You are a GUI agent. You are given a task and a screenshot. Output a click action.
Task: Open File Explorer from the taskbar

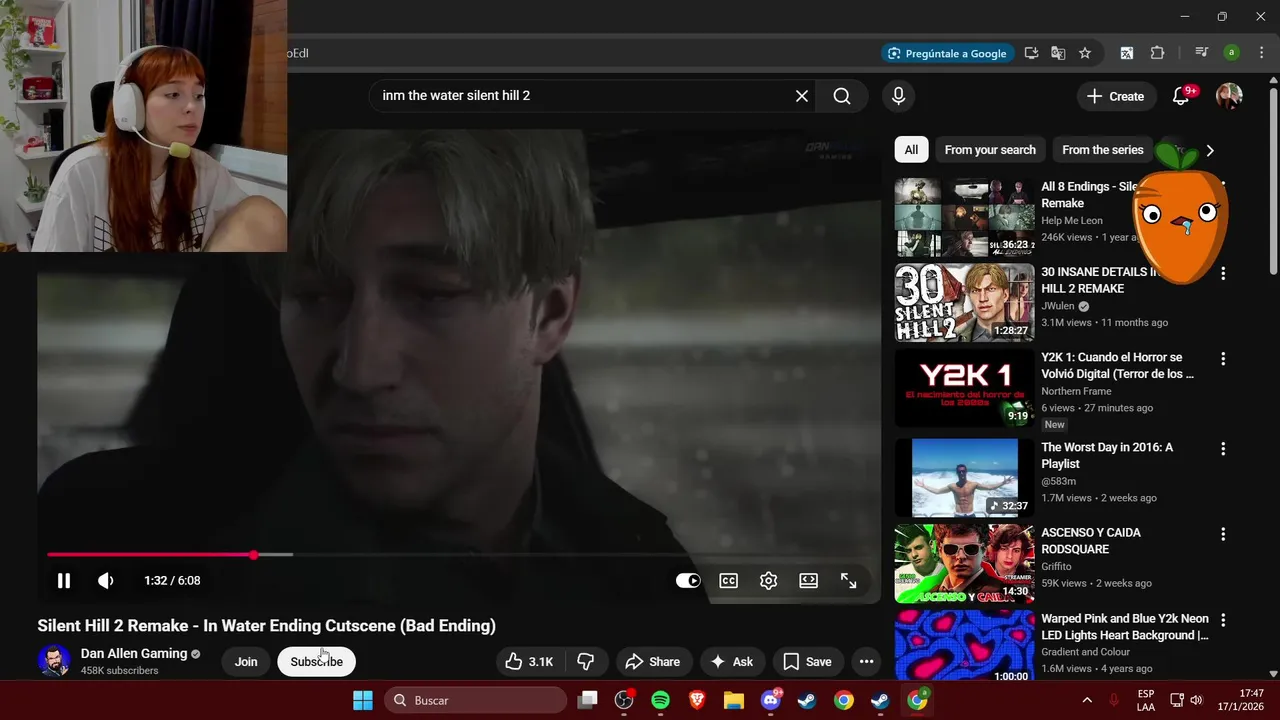point(733,700)
